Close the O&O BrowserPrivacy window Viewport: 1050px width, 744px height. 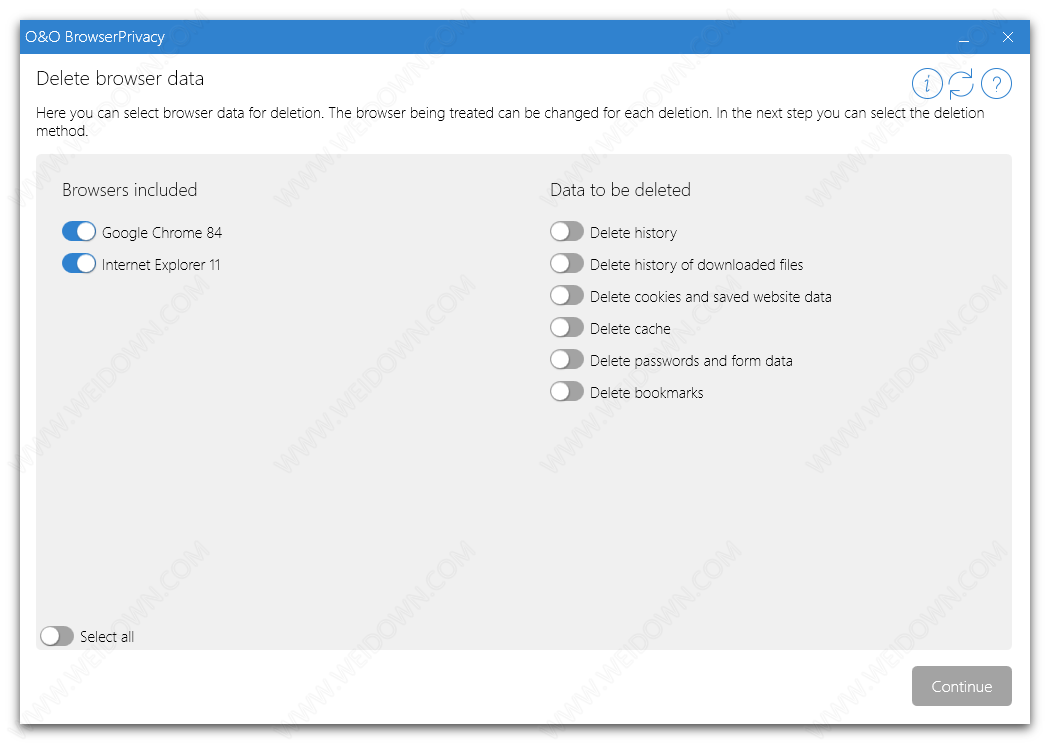[1008, 37]
